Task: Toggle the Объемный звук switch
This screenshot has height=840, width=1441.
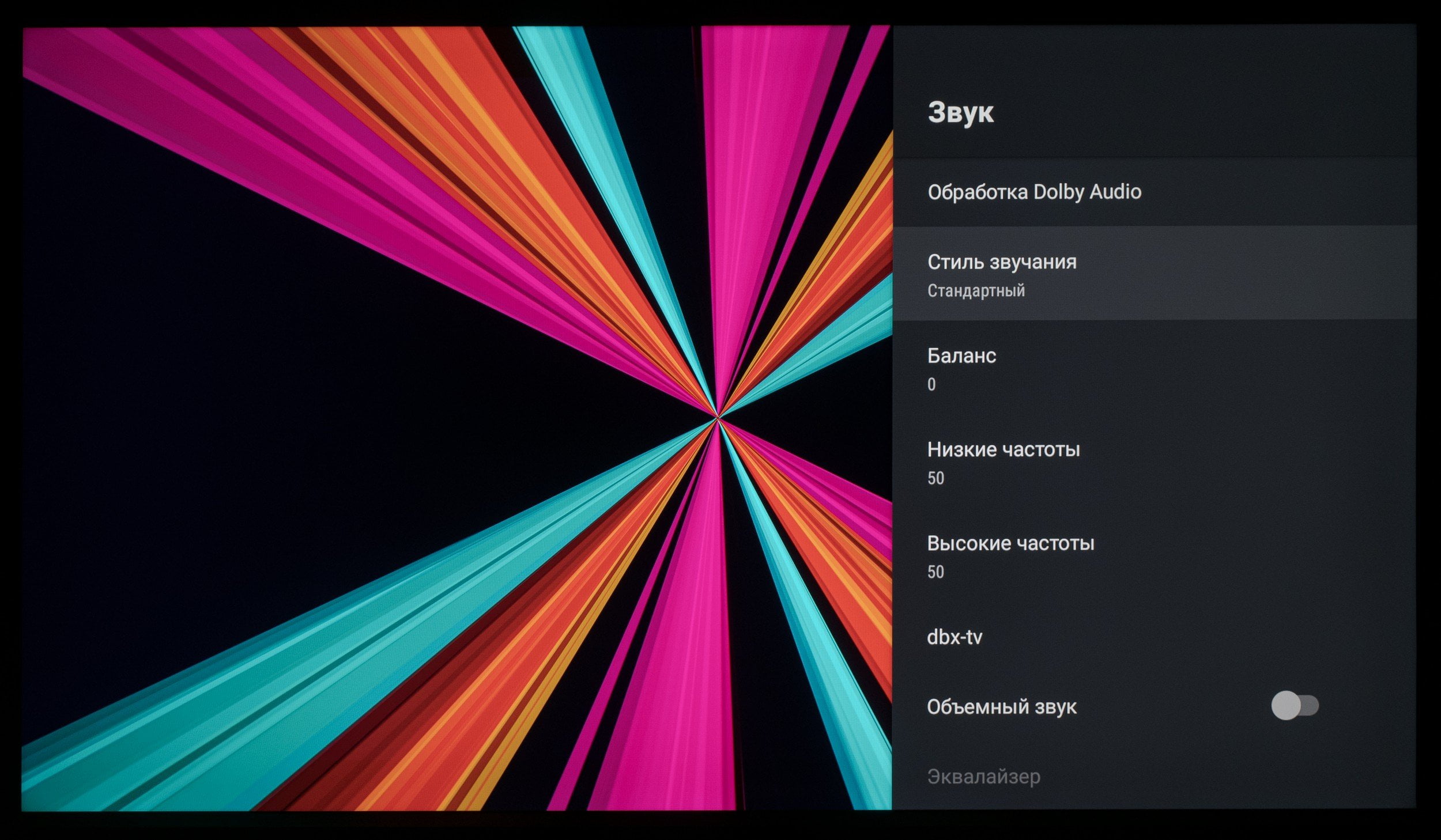Action: click(1295, 706)
